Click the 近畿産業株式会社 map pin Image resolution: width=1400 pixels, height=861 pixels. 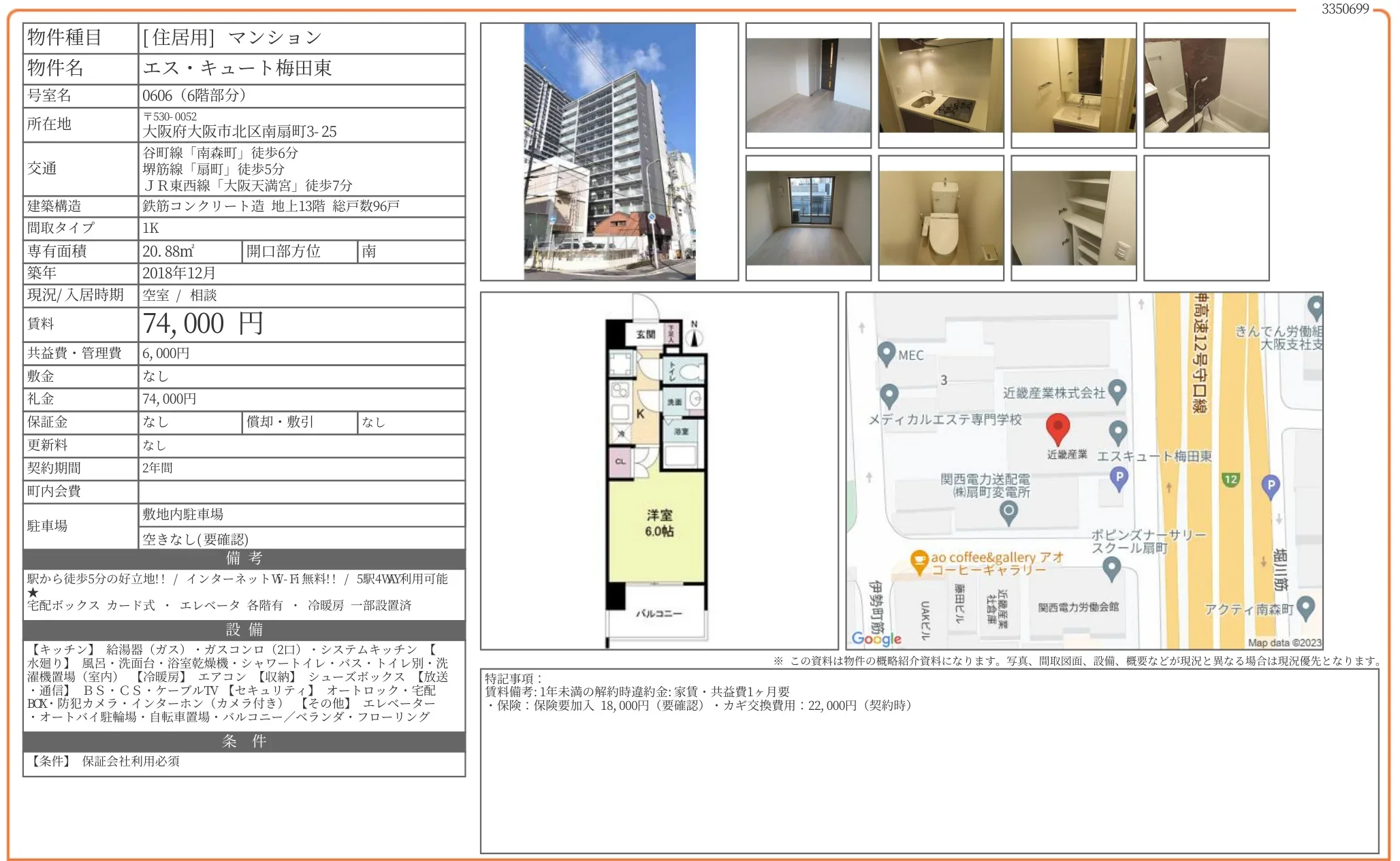tap(1117, 391)
